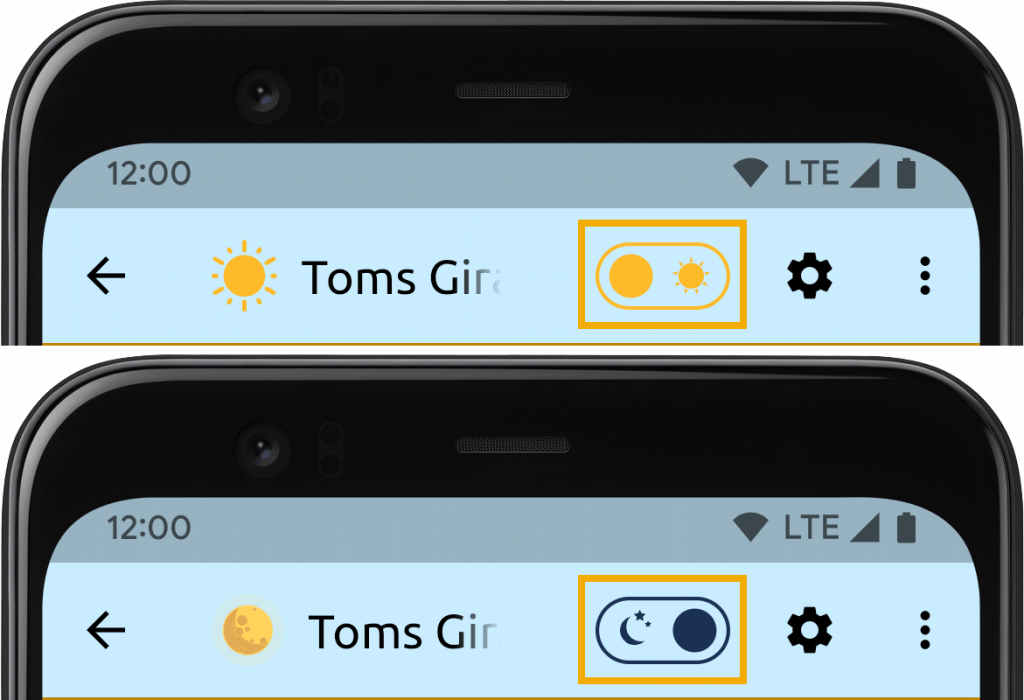1024x700 pixels.
Task: Tap the back arrow in the top phone
Action: click(106, 276)
